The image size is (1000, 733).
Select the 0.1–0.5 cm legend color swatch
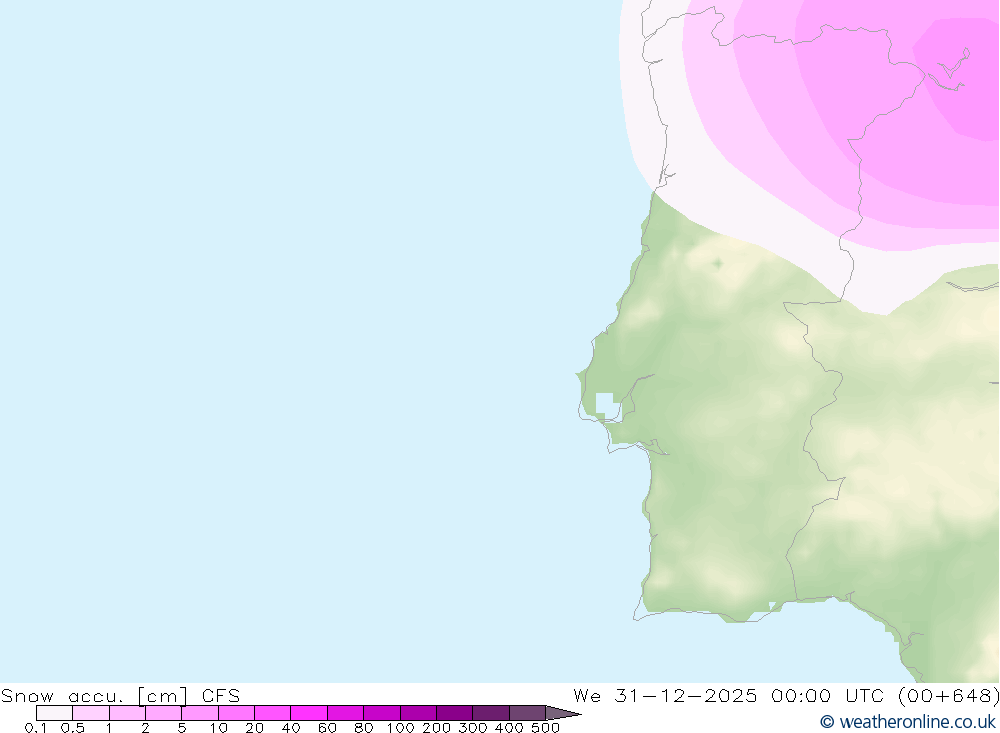coord(54,713)
